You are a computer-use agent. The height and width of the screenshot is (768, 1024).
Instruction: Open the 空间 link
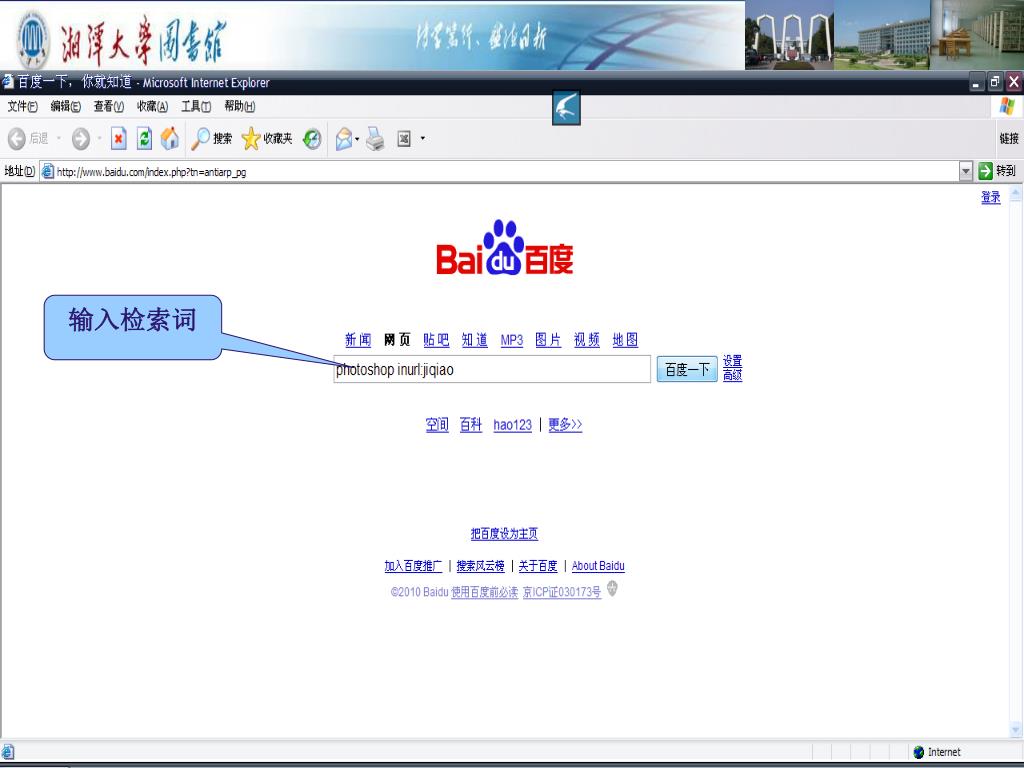click(x=437, y=425)
